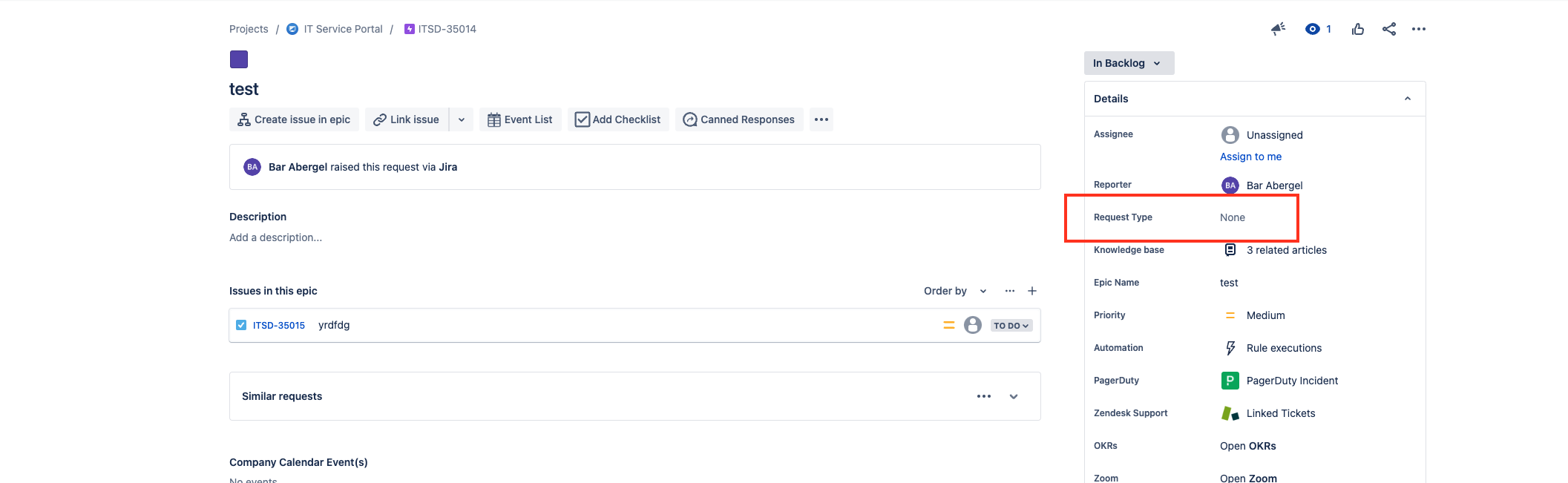1568x483 pixels.
Task: Click Add a description placeholder
Action: click(x=275, y=237)
